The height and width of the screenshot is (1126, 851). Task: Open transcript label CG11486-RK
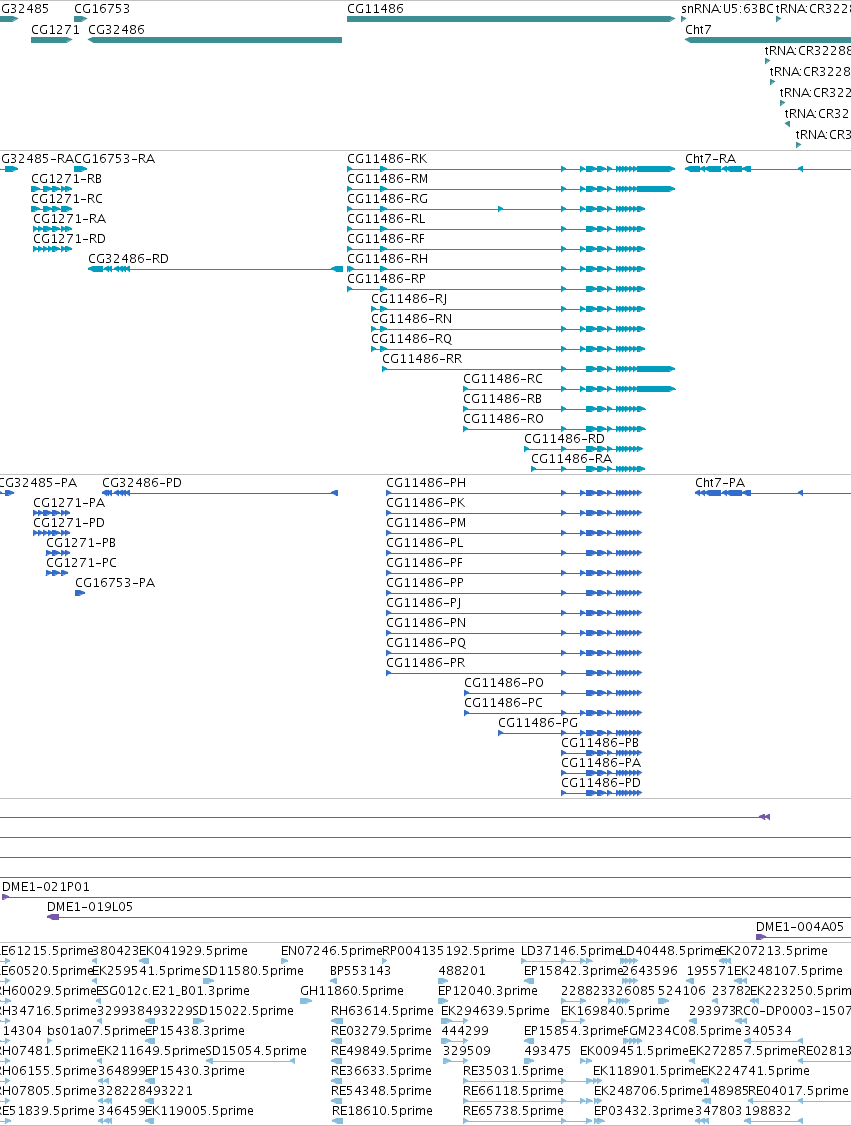click(387, 159)
